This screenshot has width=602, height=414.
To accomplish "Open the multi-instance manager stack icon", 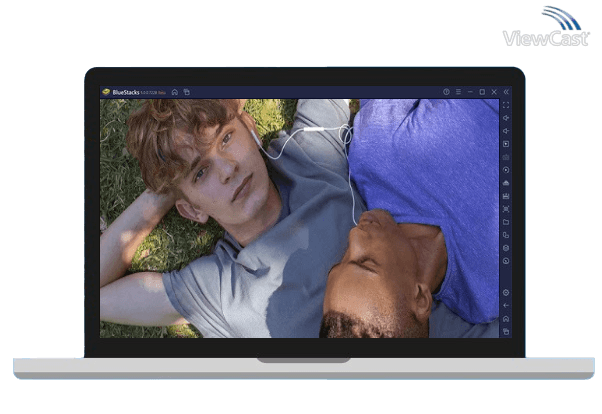I will (x=506, y=248).
